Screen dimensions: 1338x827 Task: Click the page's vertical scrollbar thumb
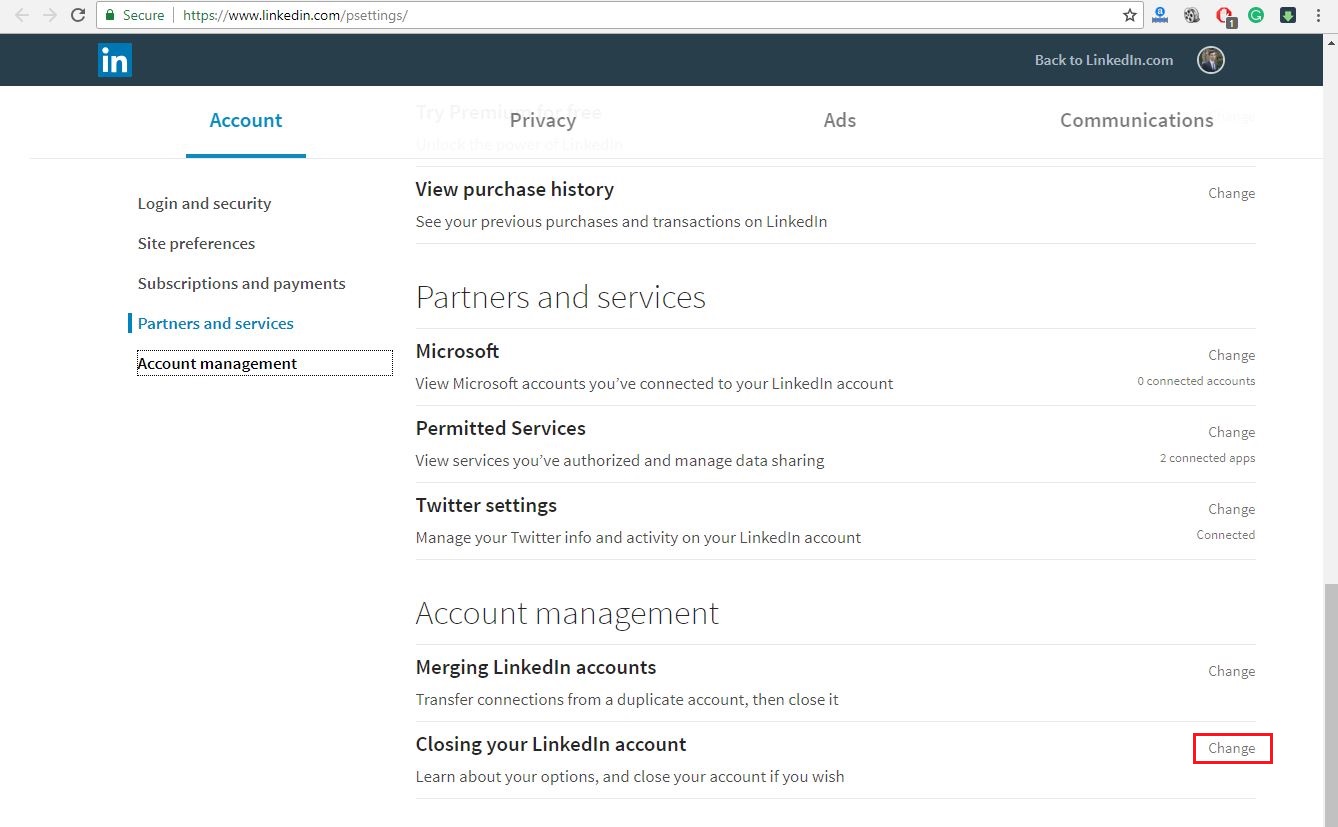click(1330, 705)
